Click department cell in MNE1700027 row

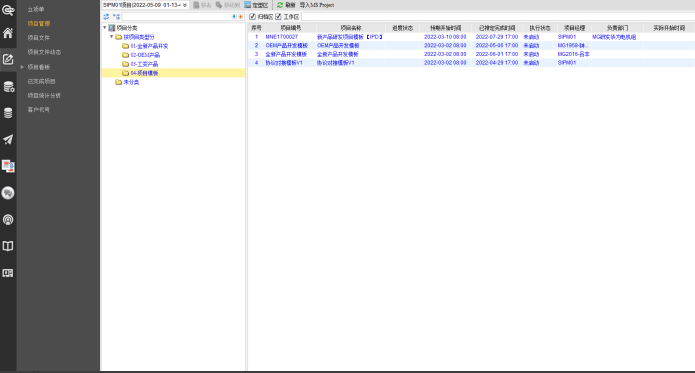tap(614, 37)
